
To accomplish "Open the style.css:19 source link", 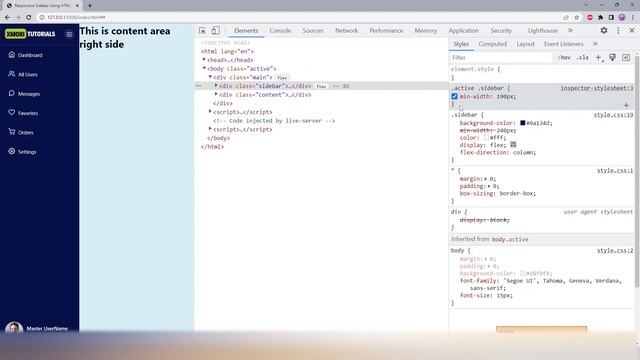I will point(613,115).
